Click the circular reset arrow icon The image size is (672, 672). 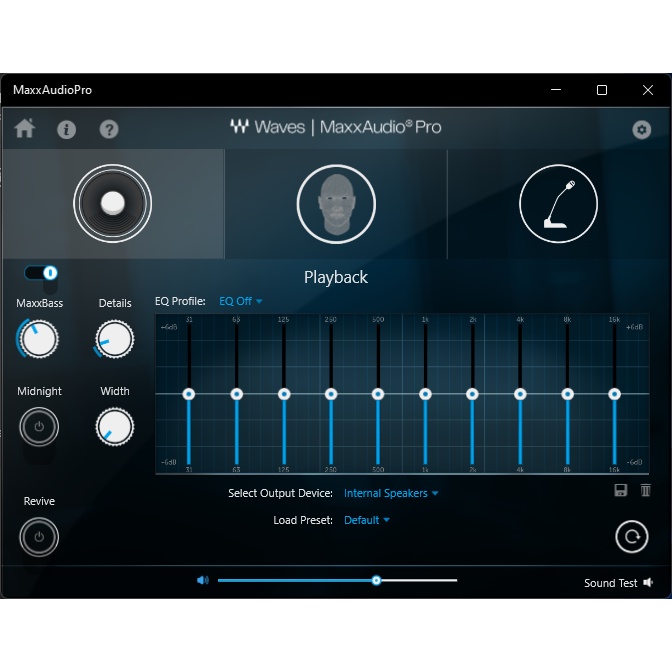(x=631, y=537)
